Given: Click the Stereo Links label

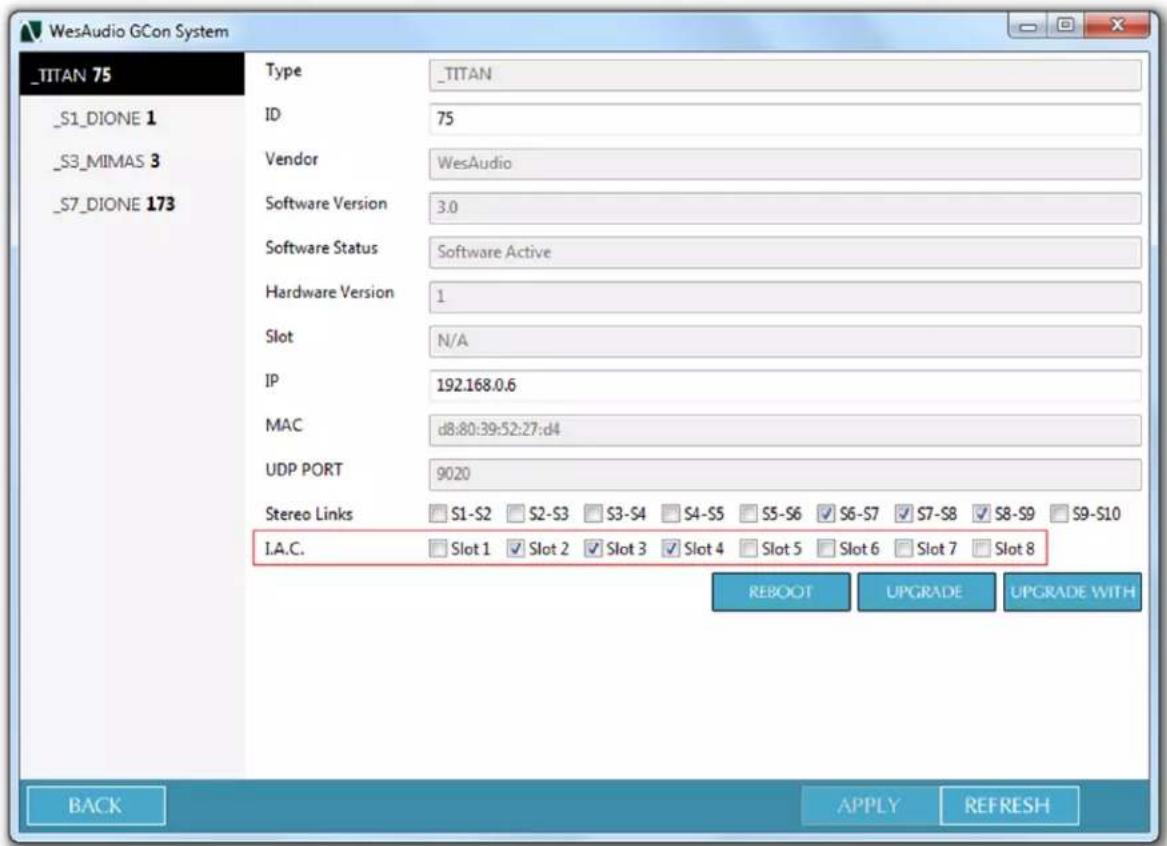Looking at the screenshot, I should [309, 514].
